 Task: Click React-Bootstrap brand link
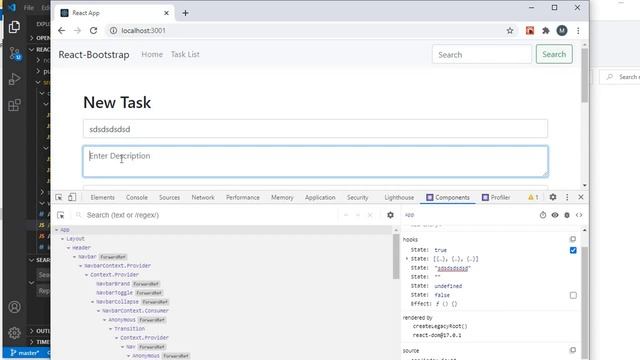coord(94,55)
